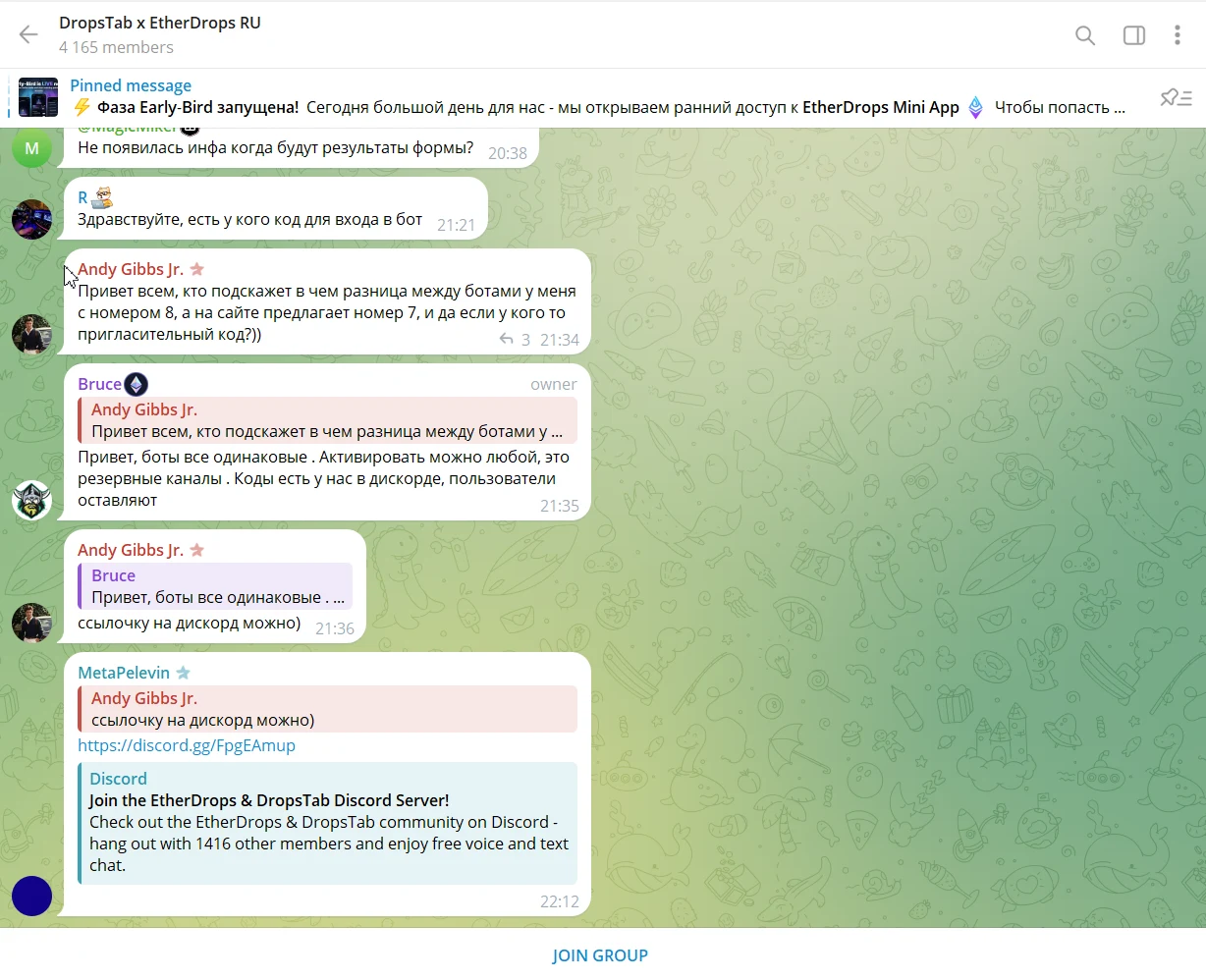The image size is (1206, 980).
Task: Toggle the right side panel icon
Action: (x=1134, y=35)
